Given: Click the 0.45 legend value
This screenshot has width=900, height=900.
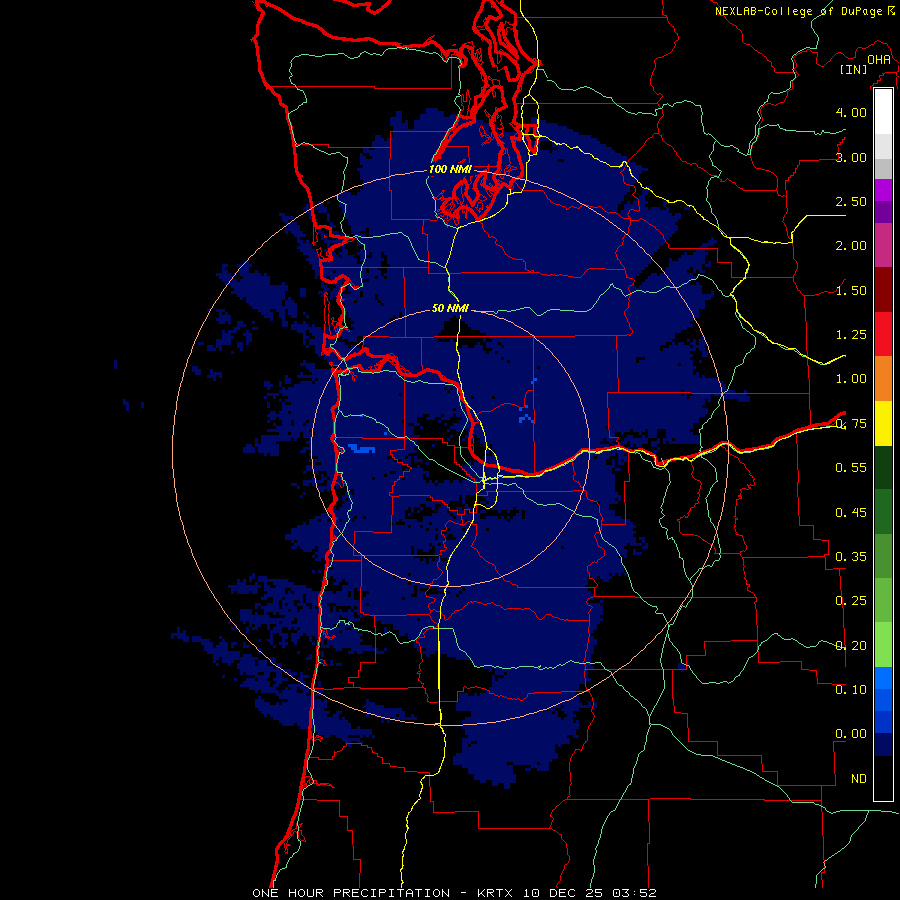Looking at the screenshot, I should [851, 513].
